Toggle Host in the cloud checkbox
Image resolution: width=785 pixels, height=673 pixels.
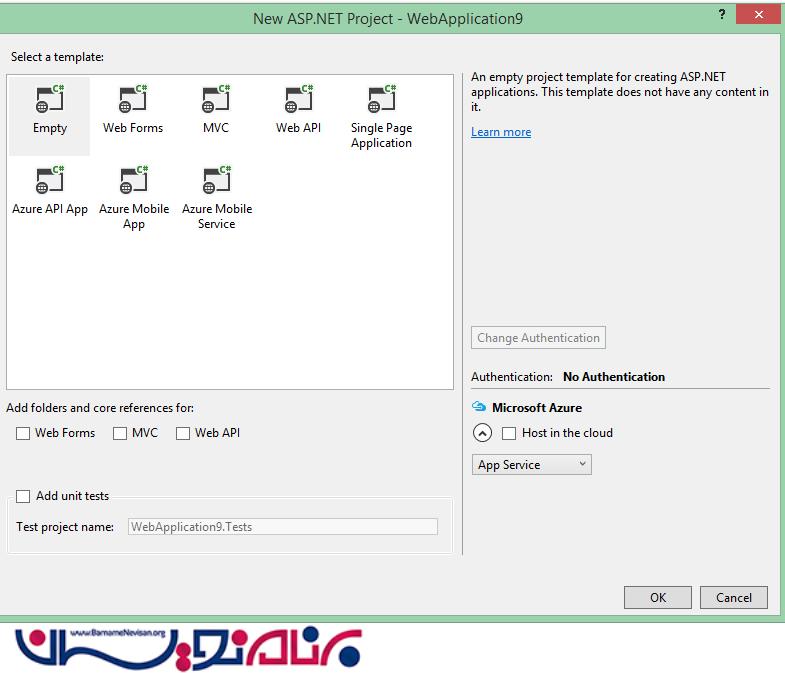509,433
